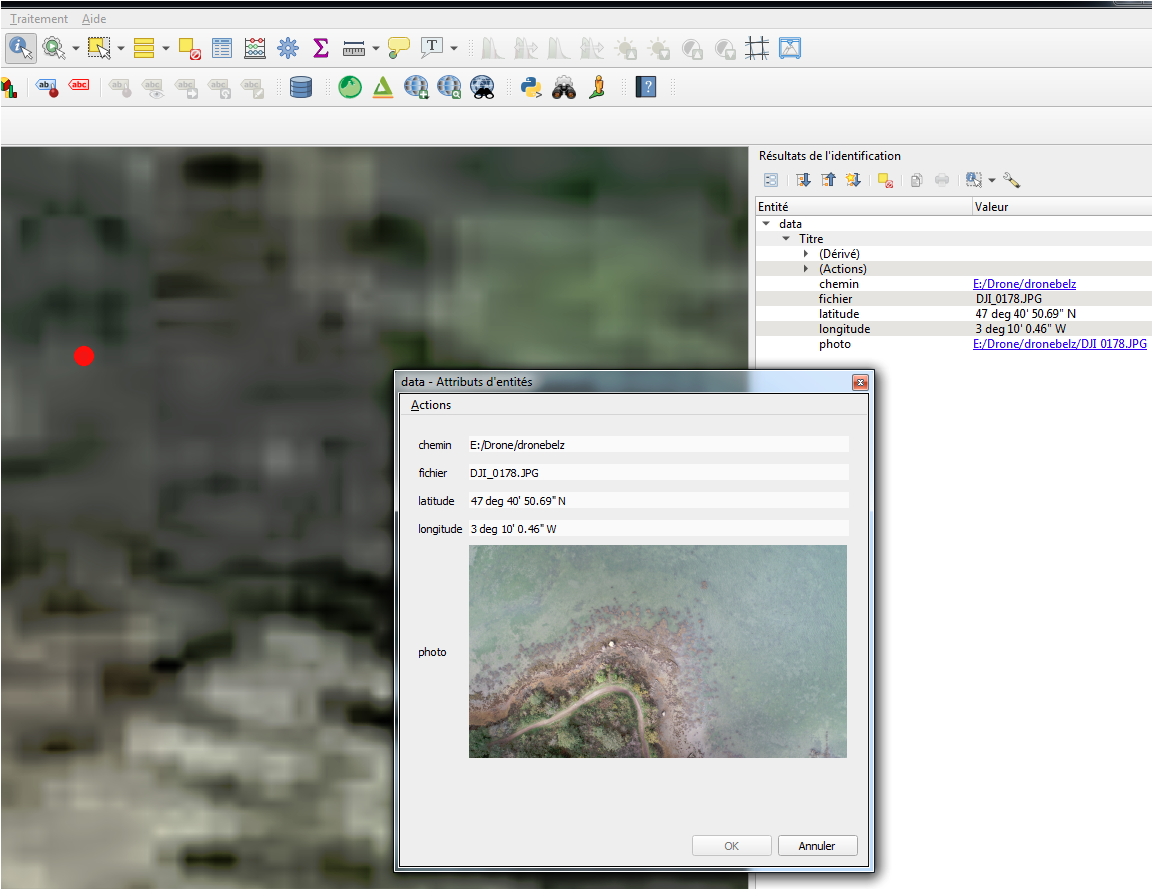Viewport: 1153px width, 890px height.
Task: Click the binoculars search icon
Action: [x=564, y=88]
